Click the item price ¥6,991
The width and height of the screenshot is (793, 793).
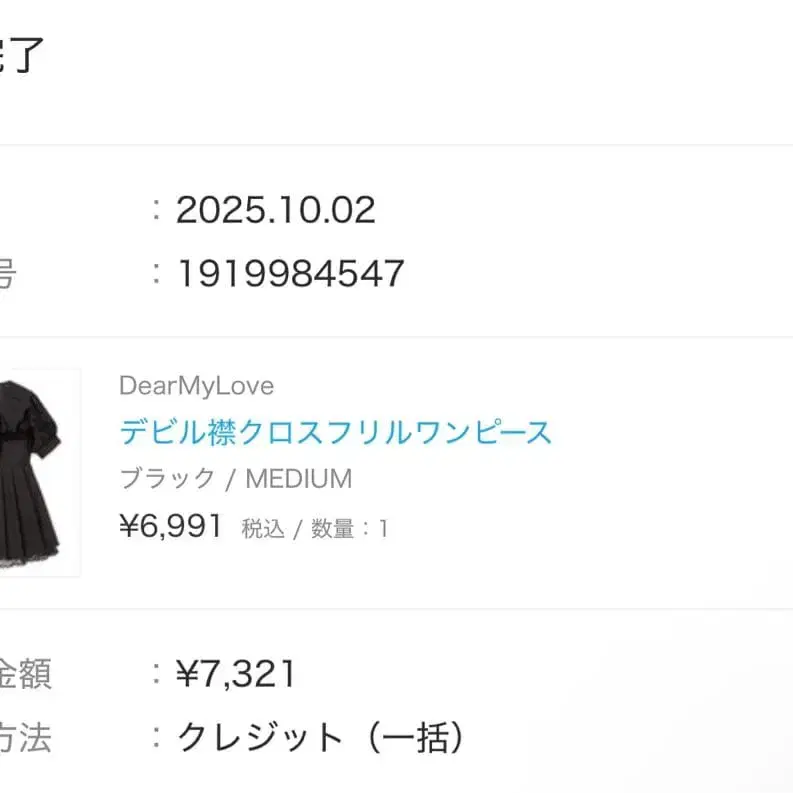170,526
